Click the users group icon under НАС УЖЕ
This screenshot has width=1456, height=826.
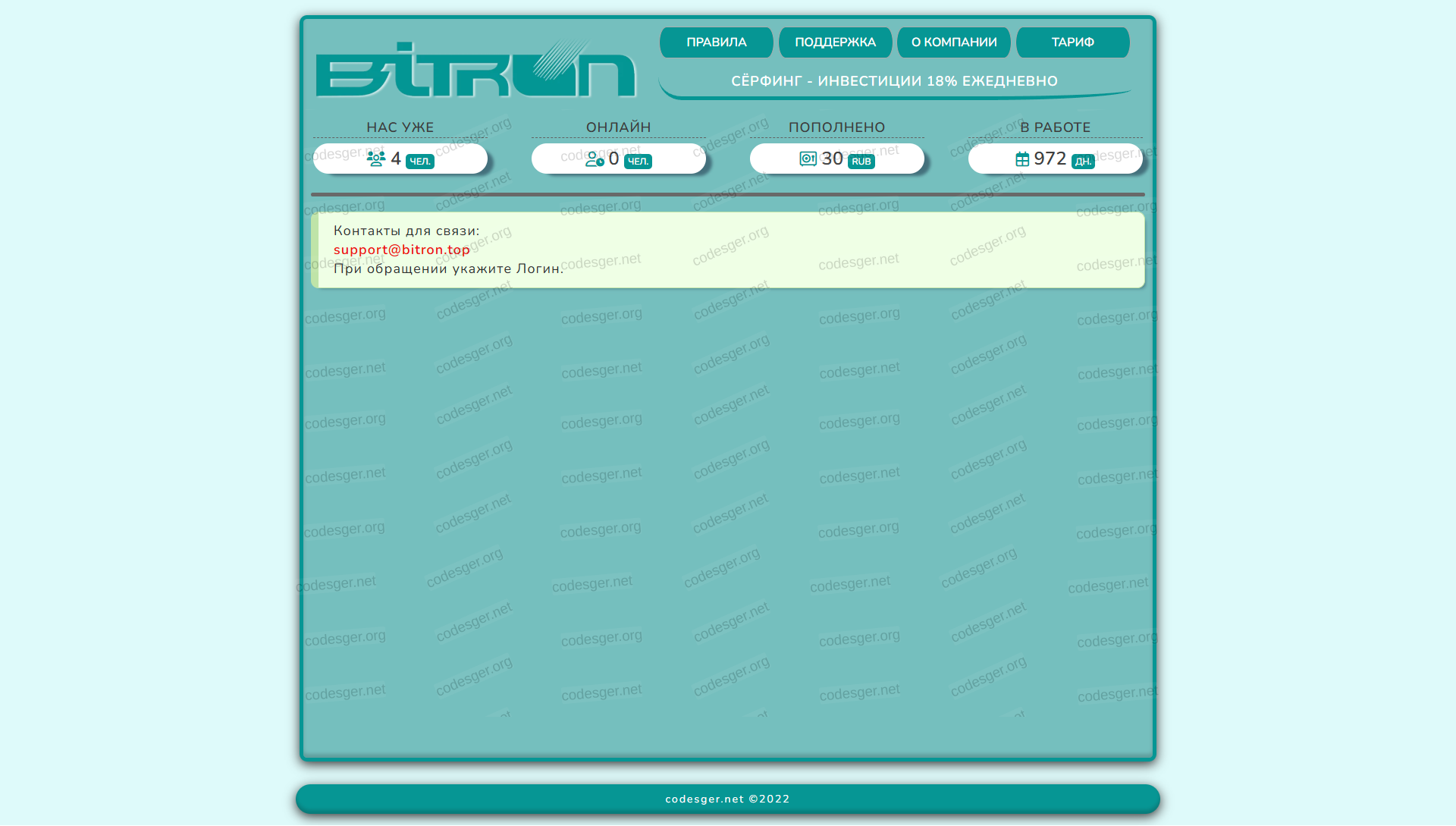tap(376, 159)
